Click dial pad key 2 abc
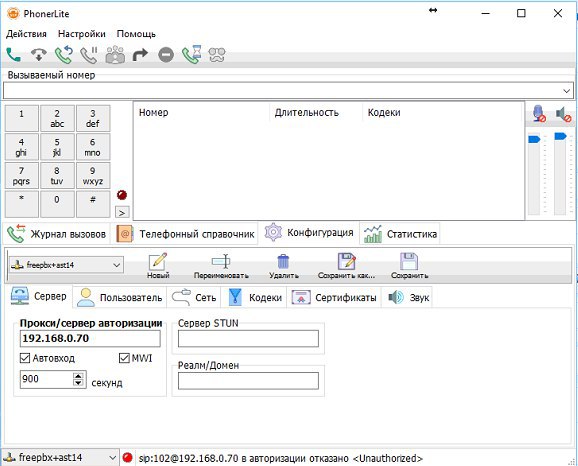The width and height of the screenshot is (578, 466). (57, 118)
